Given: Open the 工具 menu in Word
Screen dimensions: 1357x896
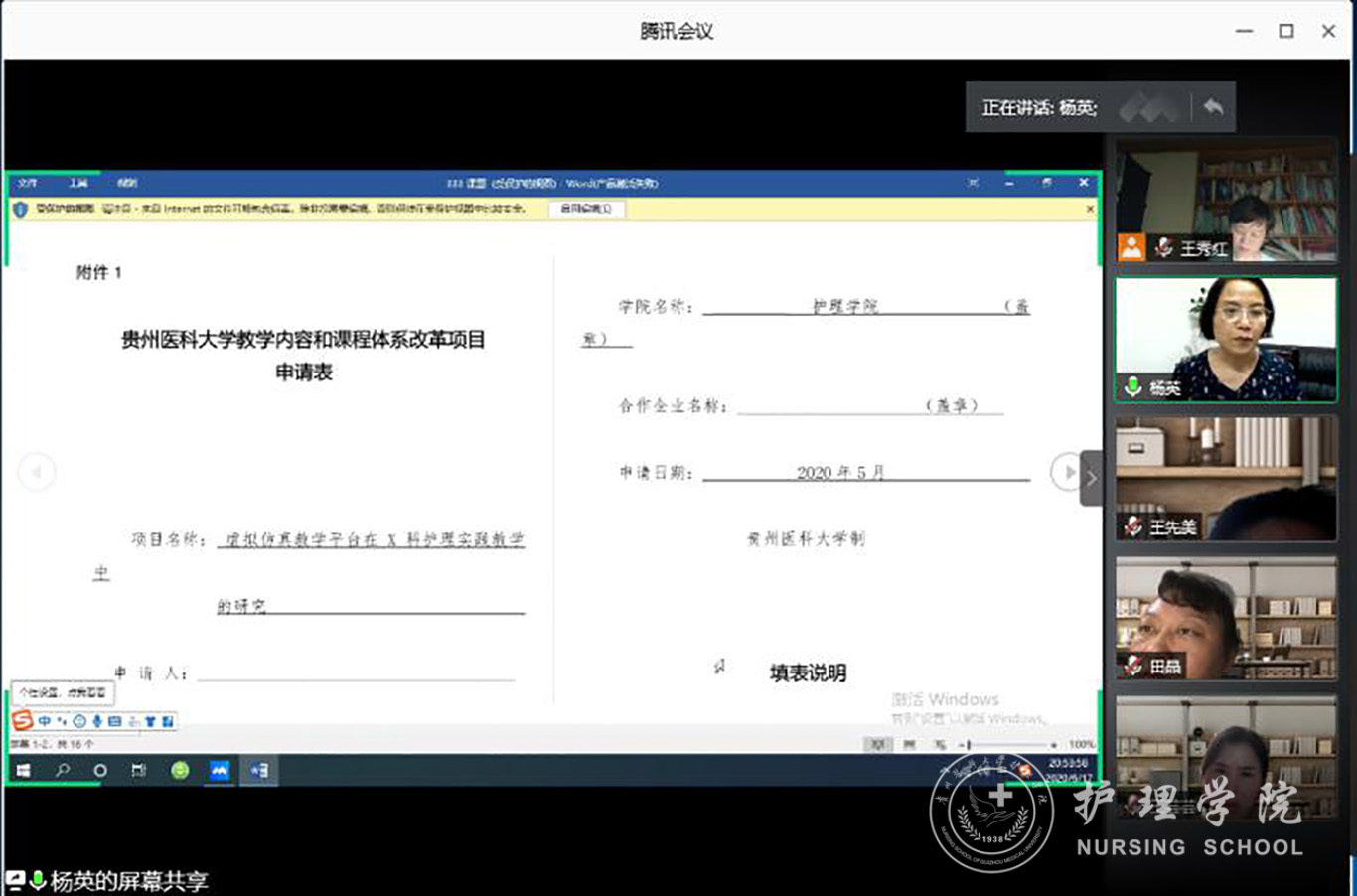Looking at the screenshot, I should click(78, 184).
